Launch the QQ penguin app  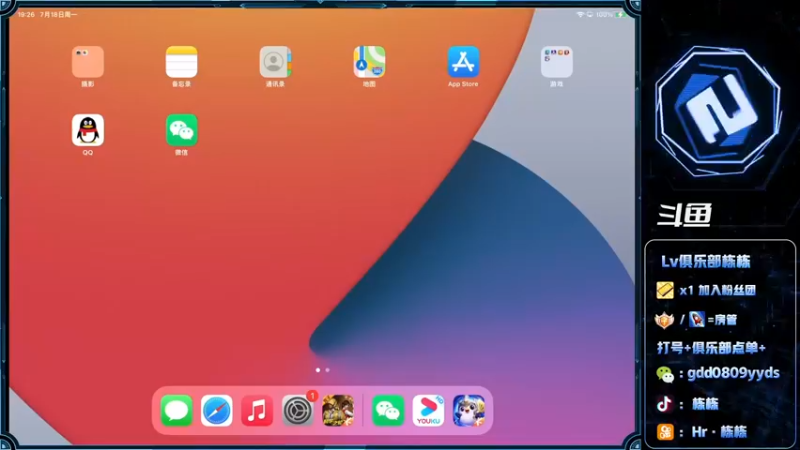point(88,130)
